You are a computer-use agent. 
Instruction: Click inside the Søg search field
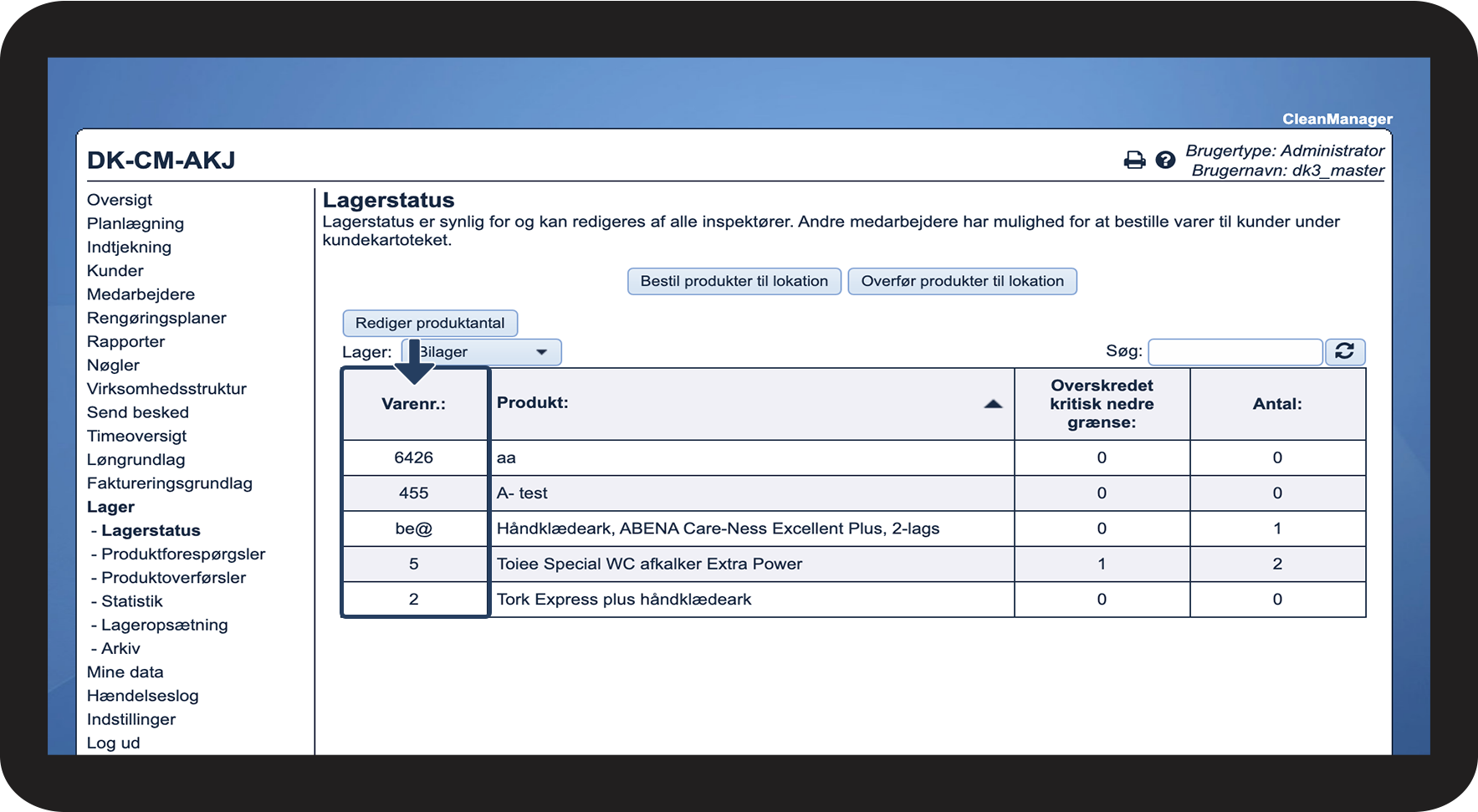1235,352
